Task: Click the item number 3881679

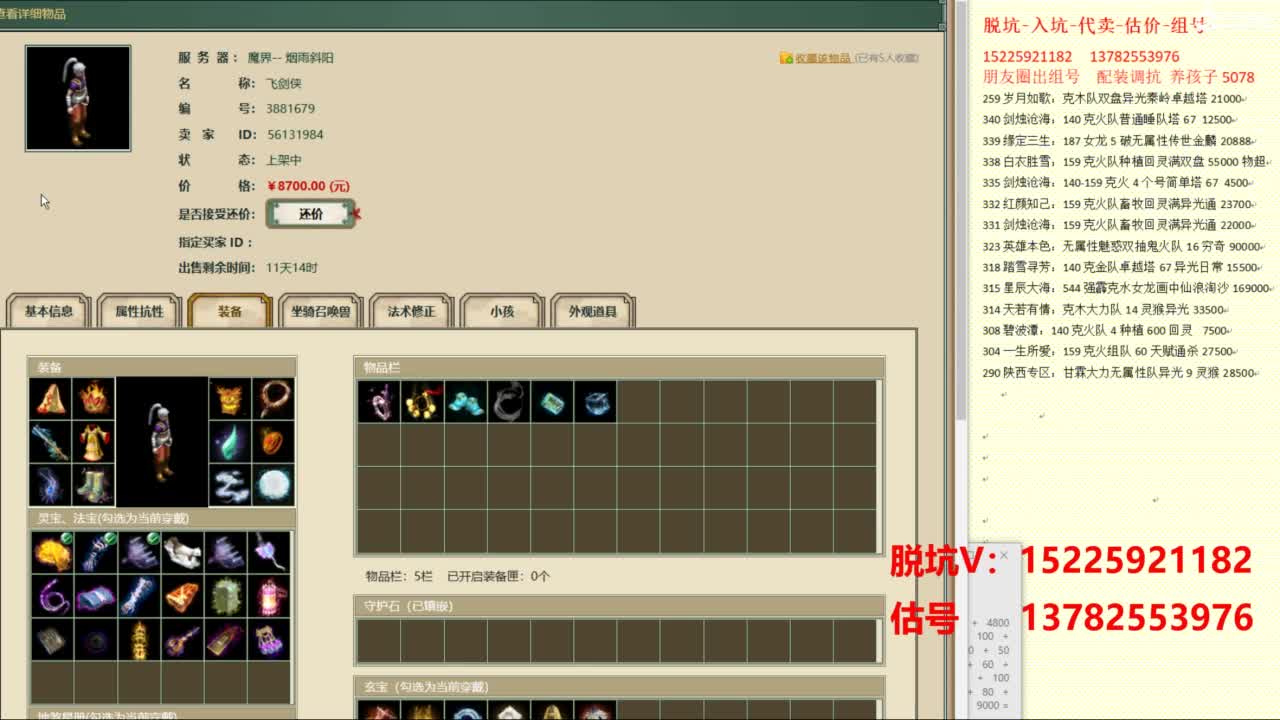Action: [290, 109]
